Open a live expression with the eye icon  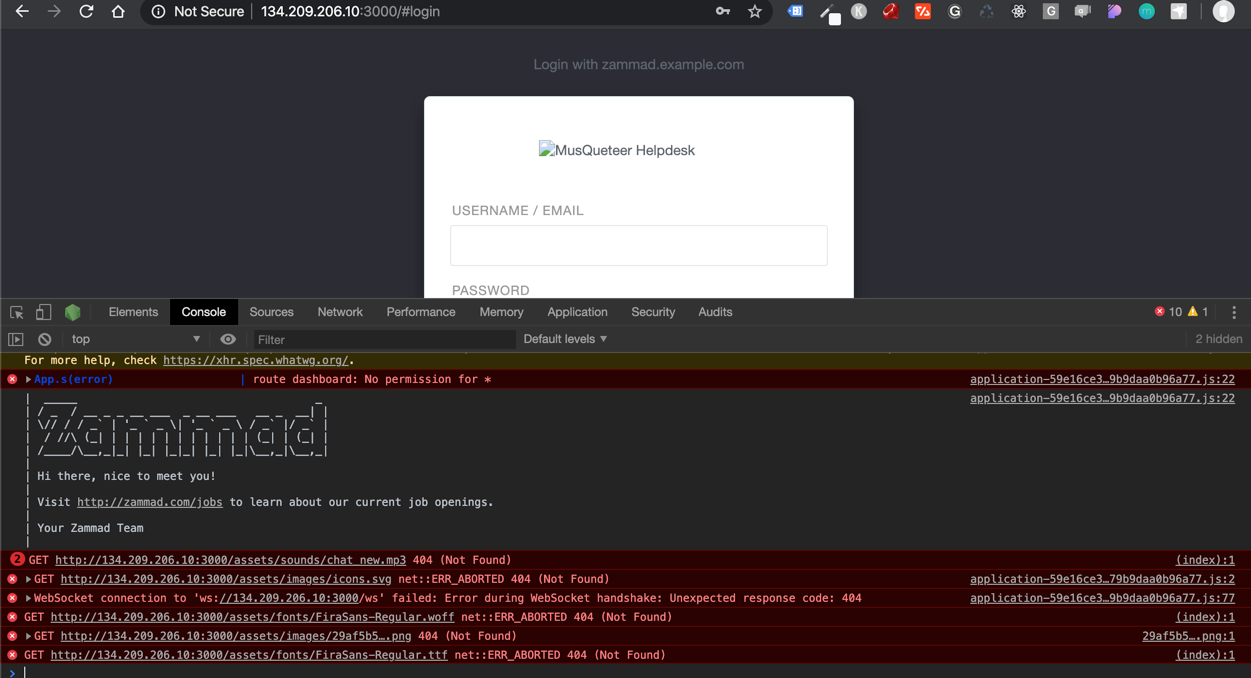coord(228,339)
